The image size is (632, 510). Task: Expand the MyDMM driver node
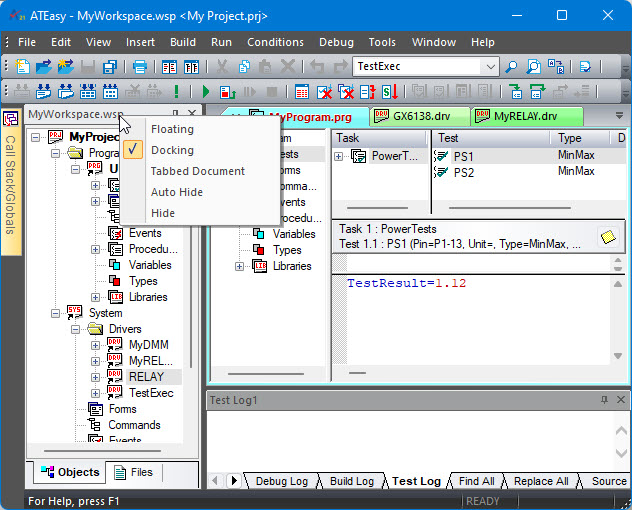point(96,345)
